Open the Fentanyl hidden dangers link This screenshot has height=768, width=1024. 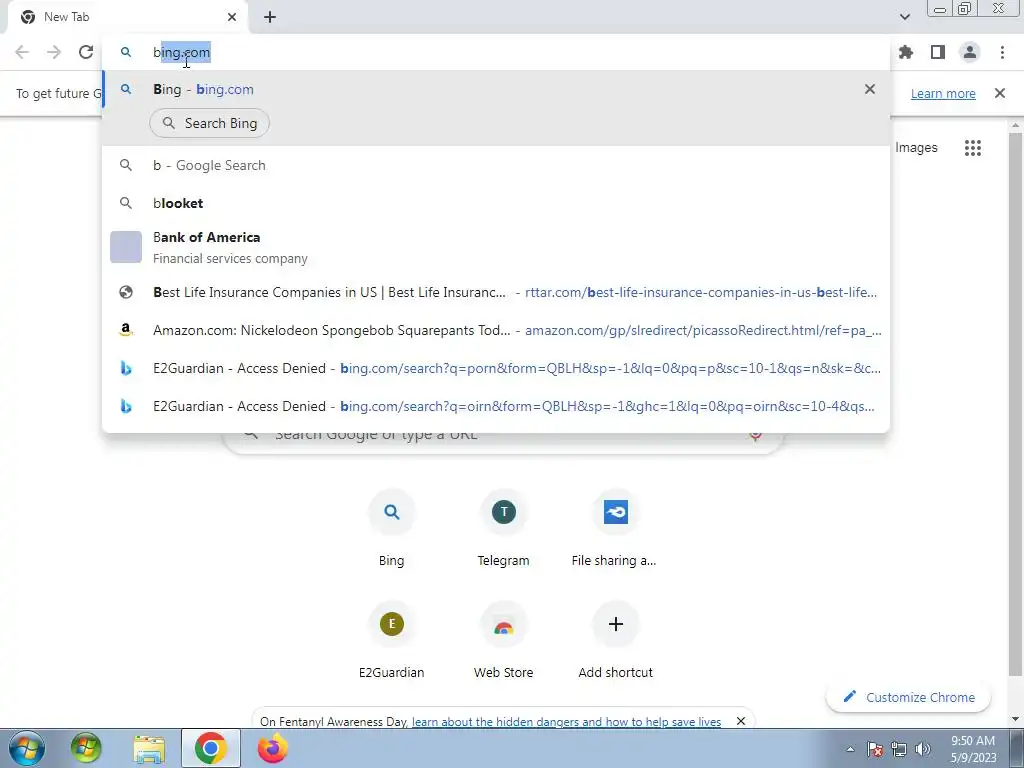pos(566,722)
